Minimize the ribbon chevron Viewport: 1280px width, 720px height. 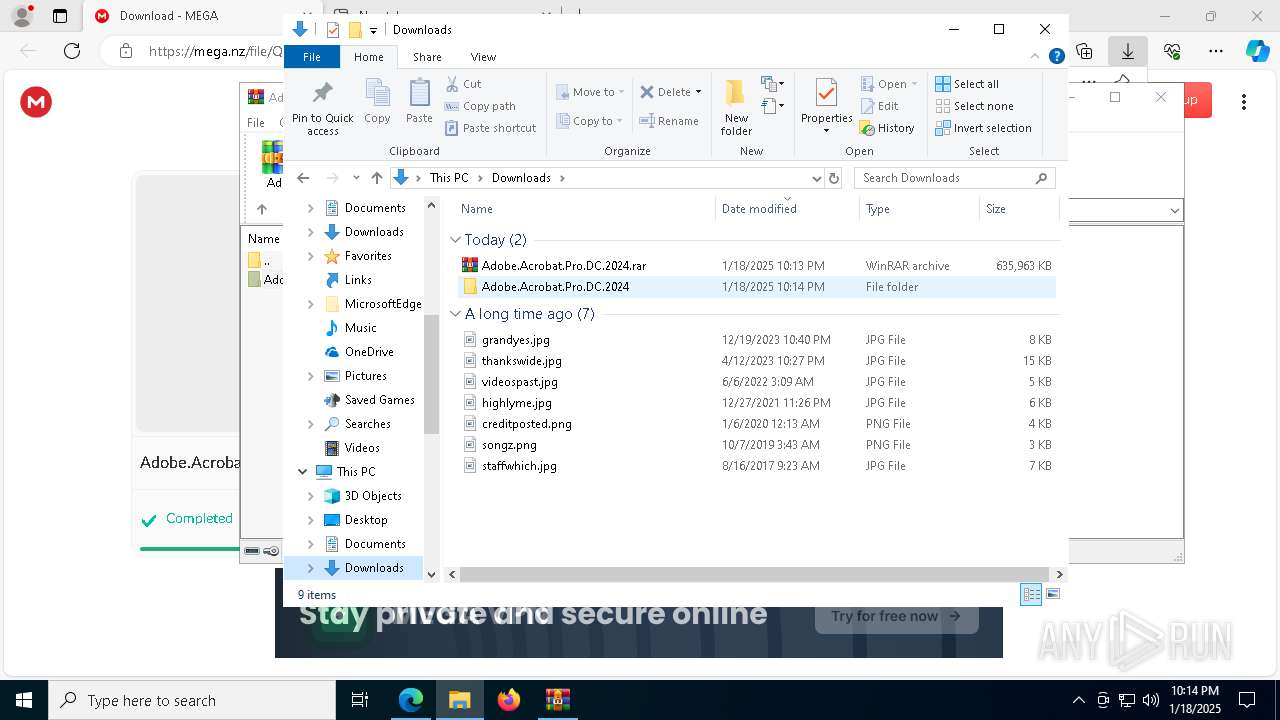1036,57
